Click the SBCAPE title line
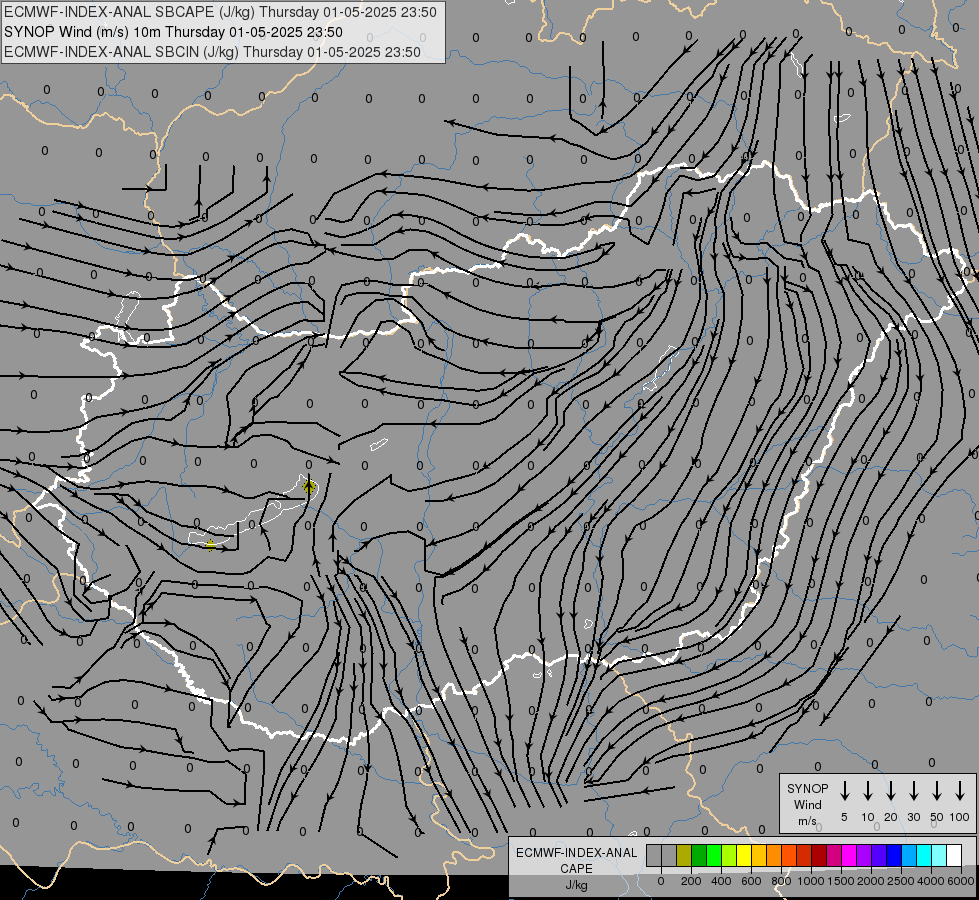Screen dimensions: 979x900 (220, 12)
